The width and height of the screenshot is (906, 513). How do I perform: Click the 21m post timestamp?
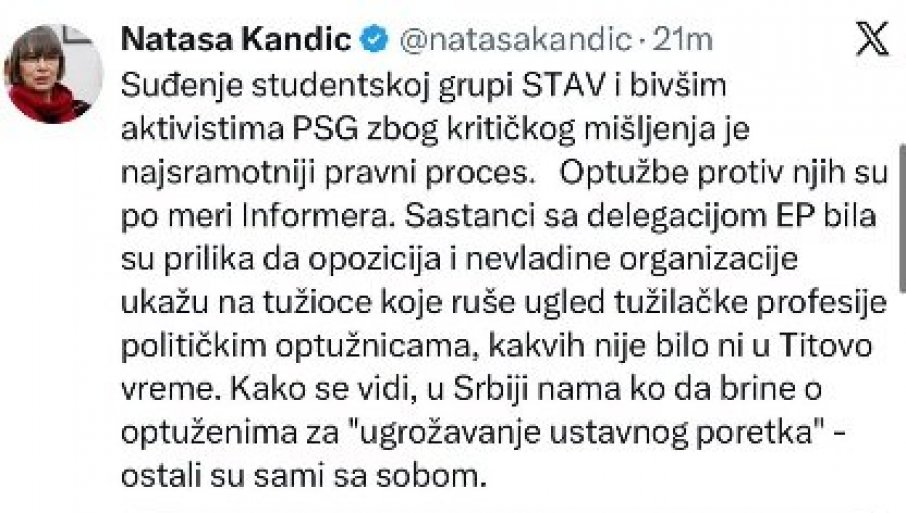pyautogui.click(x=682, y=40)
